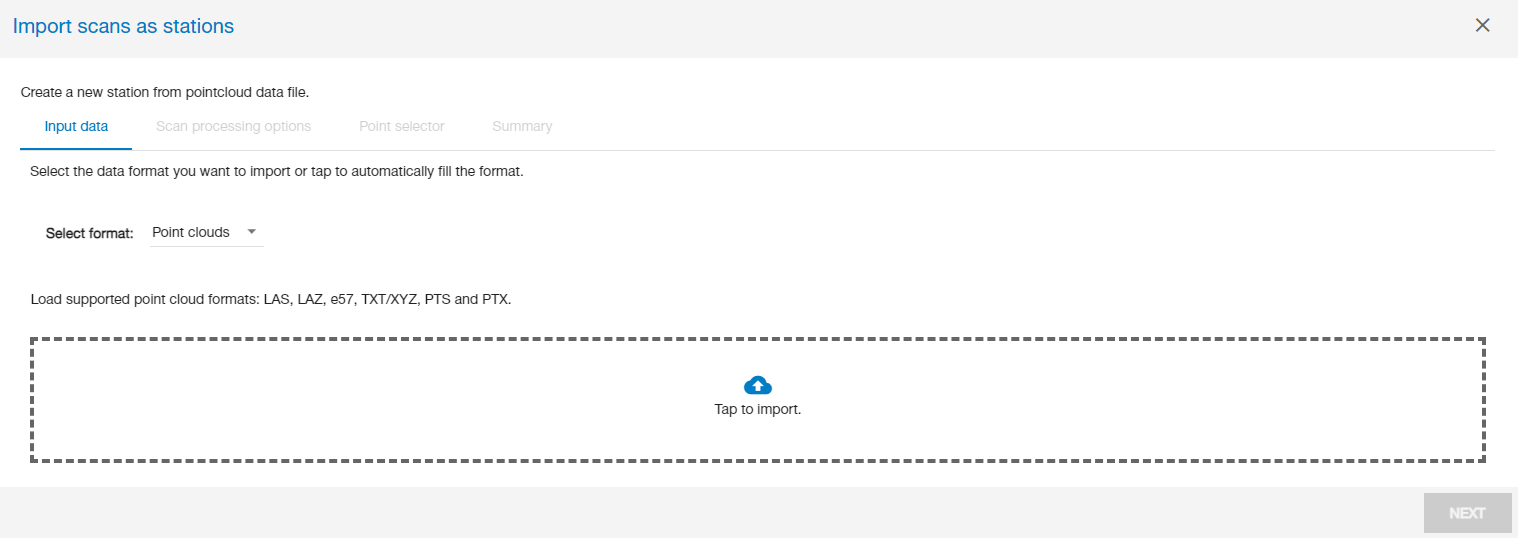Click the 'Import scans as stations' title

tap(123, 26)
